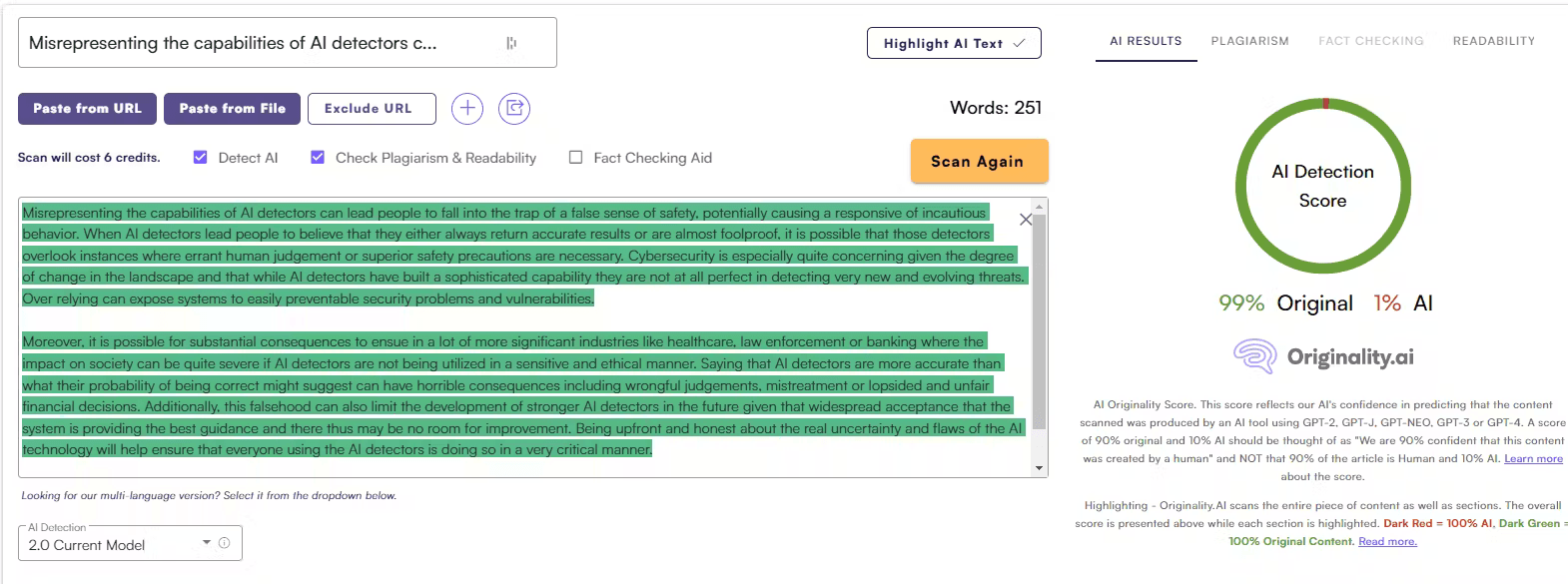
Task: Click the plus icon next to Exclude URL
Action: point(467,109)
